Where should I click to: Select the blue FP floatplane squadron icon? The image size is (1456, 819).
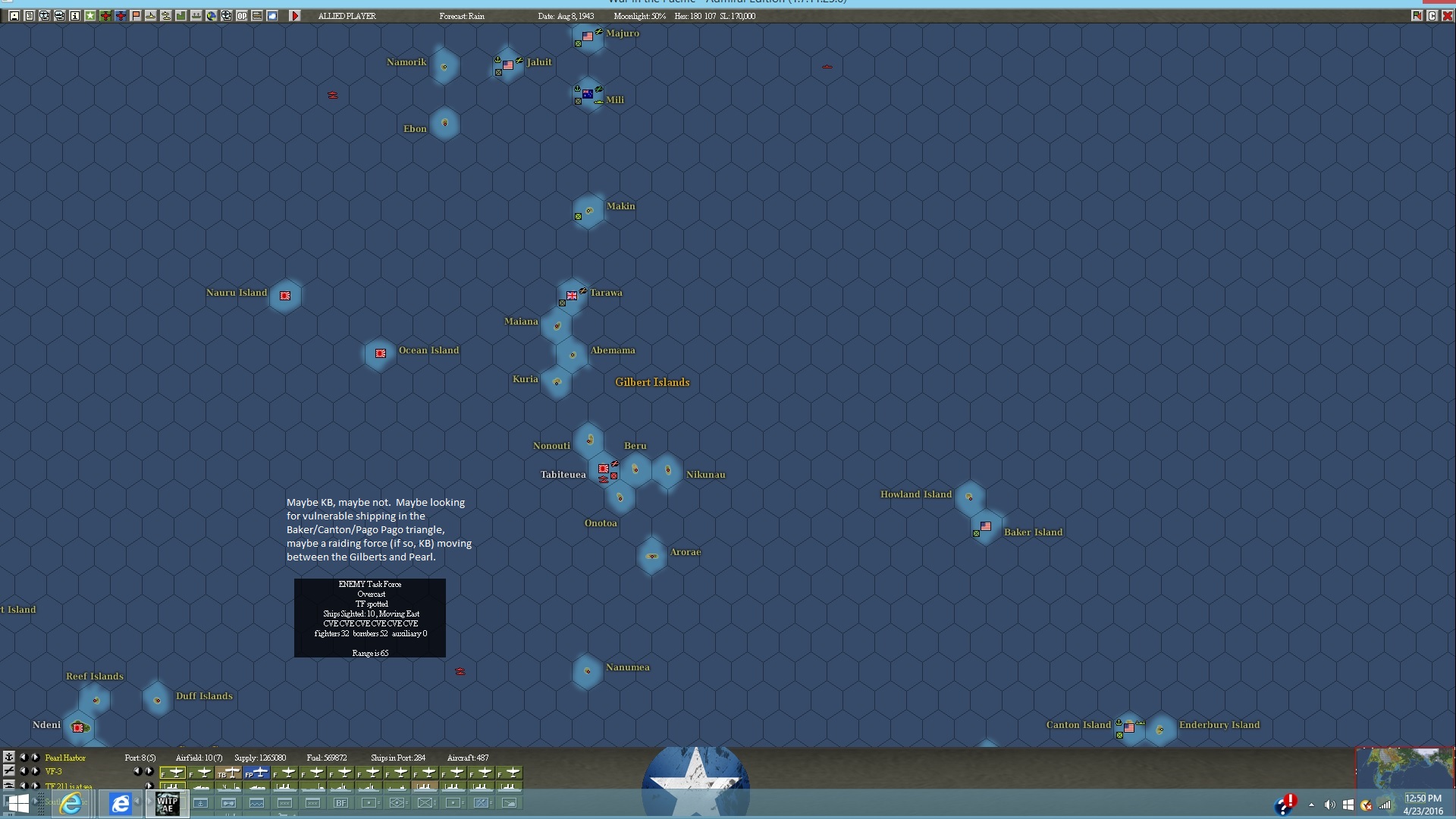click(x=256, y=773)
